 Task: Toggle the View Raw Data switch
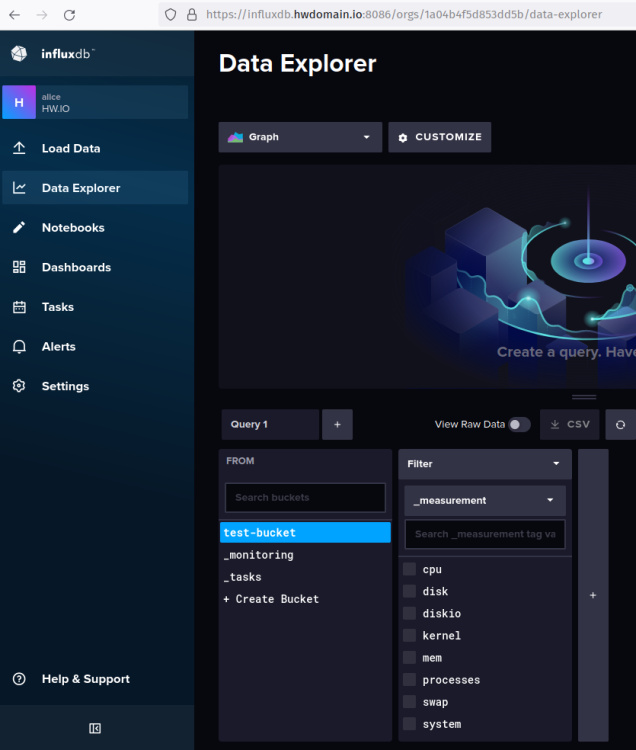click(518, 425)
